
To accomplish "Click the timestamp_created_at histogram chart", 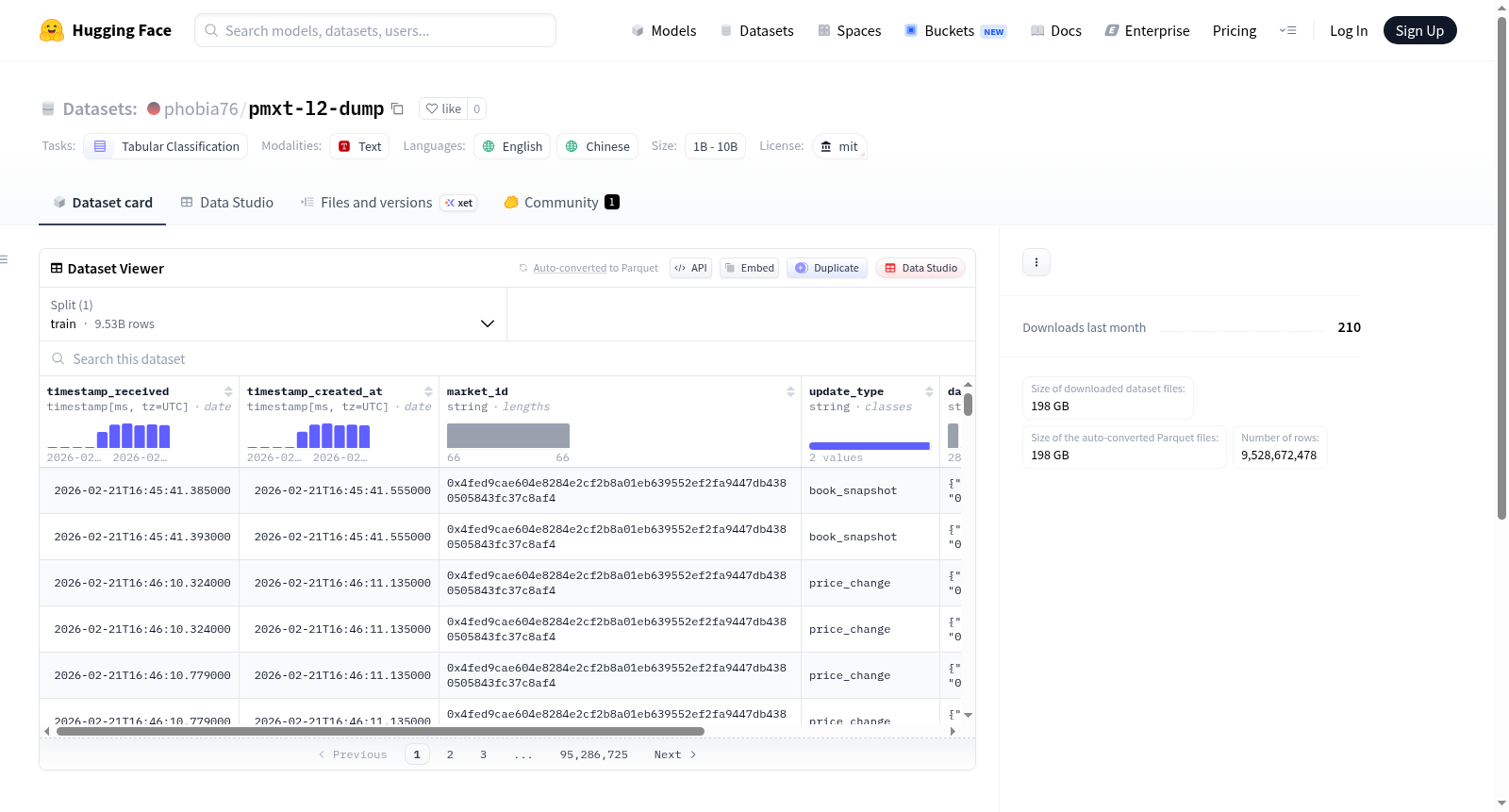I will tap(308, 436).
